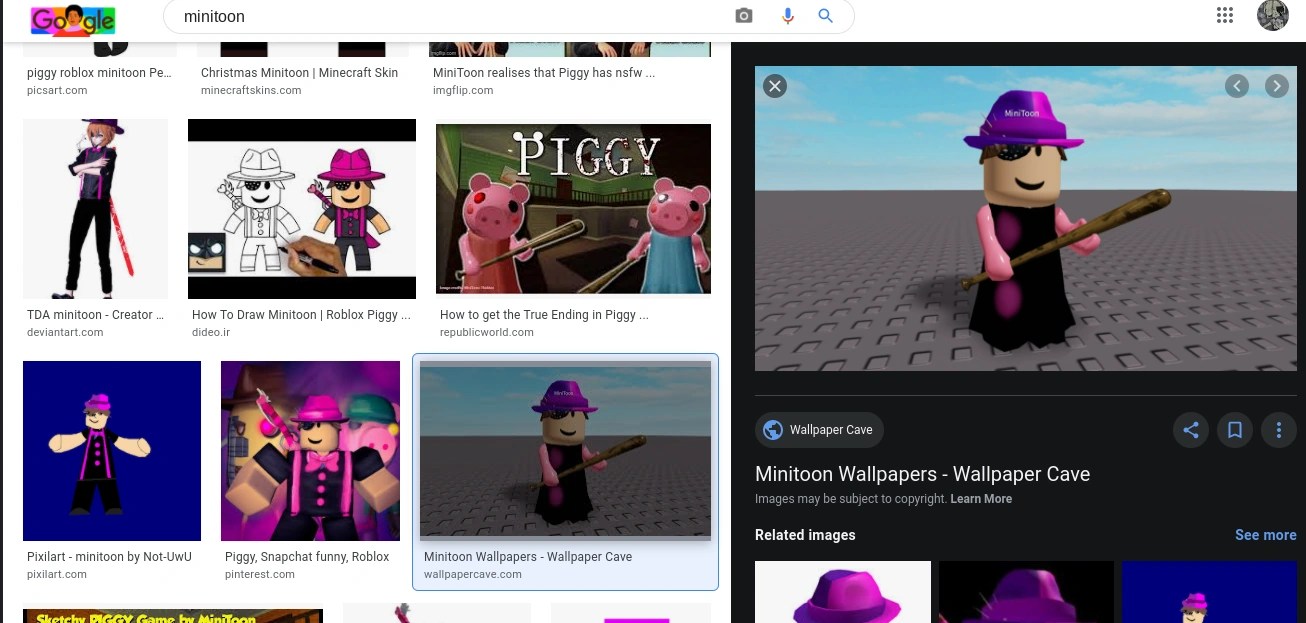The image size is (1306, 623).
Task: Open the middle related image thumbnail
Action: pyautogui.click(x=1026, y=592)
